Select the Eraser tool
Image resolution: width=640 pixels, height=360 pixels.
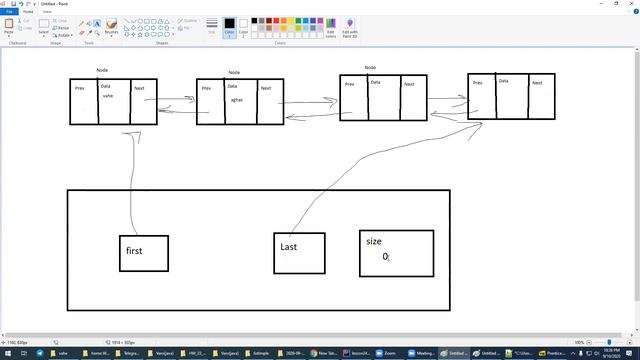coord(81,33)
